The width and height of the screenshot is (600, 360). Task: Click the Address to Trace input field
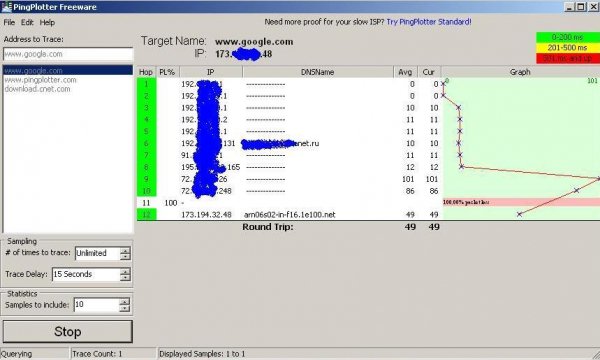(68, 54)
